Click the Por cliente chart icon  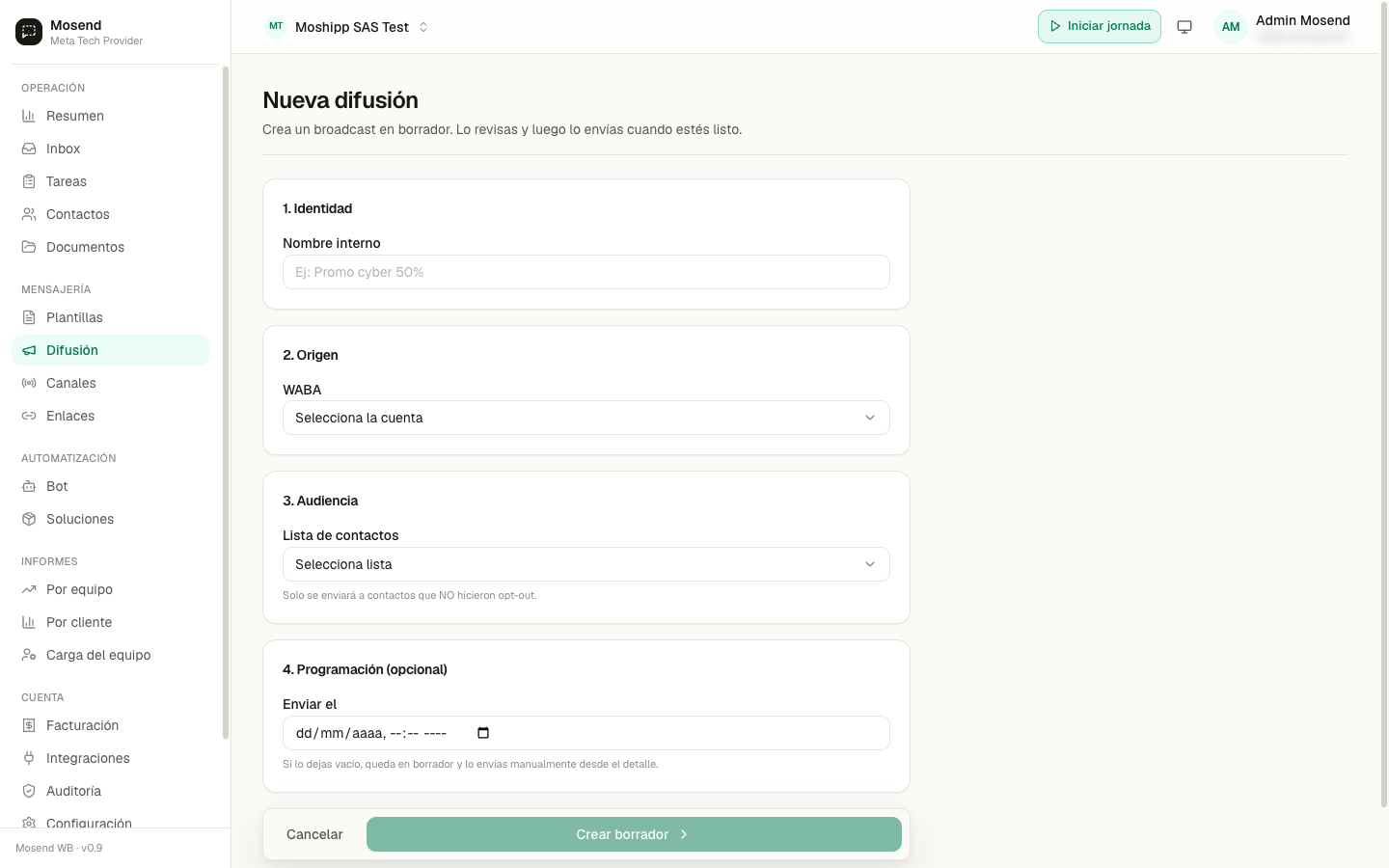pos(29,622)
